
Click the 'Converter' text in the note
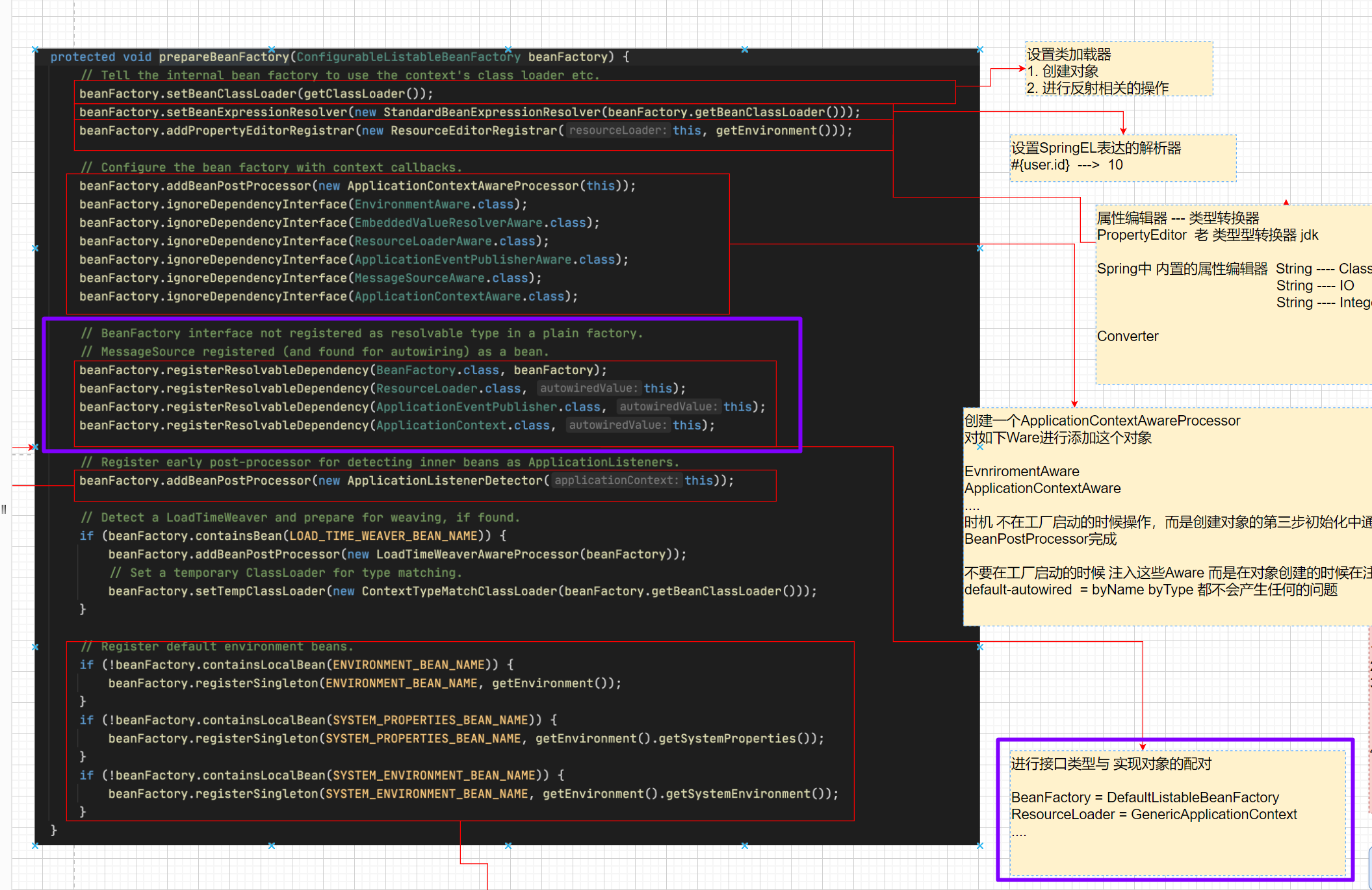[x=1128, y=337]
